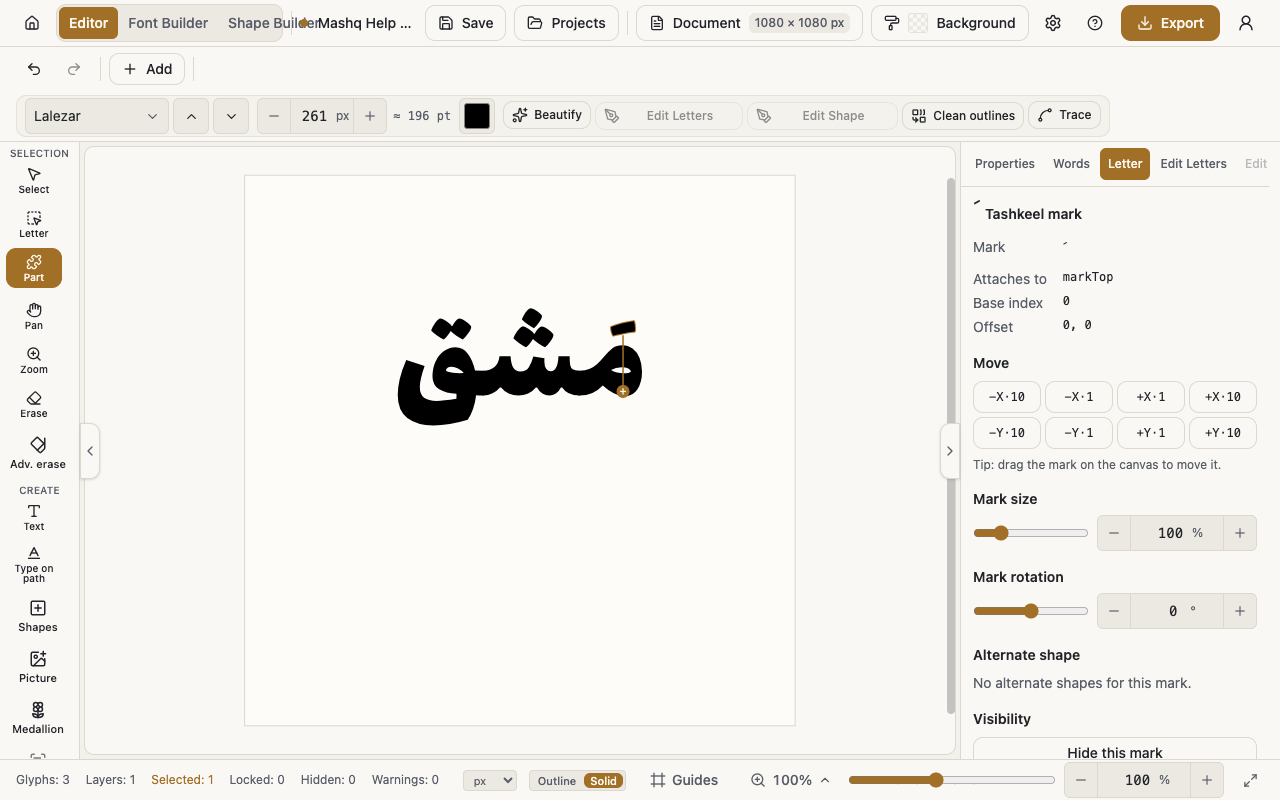
Task: Move mark by −X·10
Action: [1006, 397]
